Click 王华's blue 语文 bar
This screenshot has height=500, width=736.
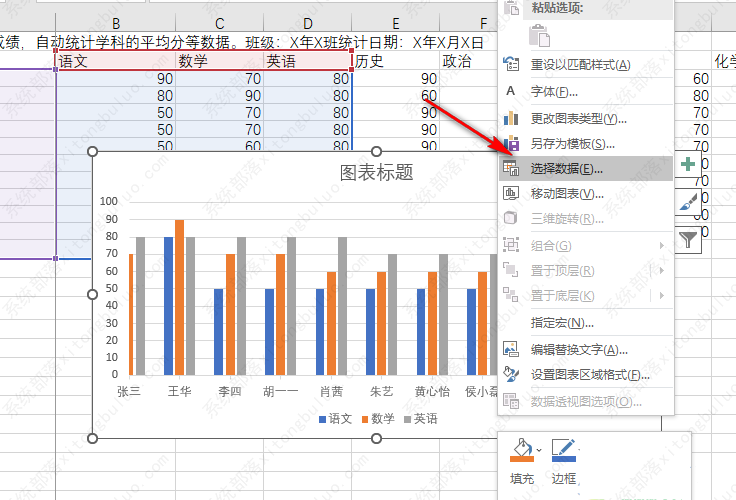point(169,306)
